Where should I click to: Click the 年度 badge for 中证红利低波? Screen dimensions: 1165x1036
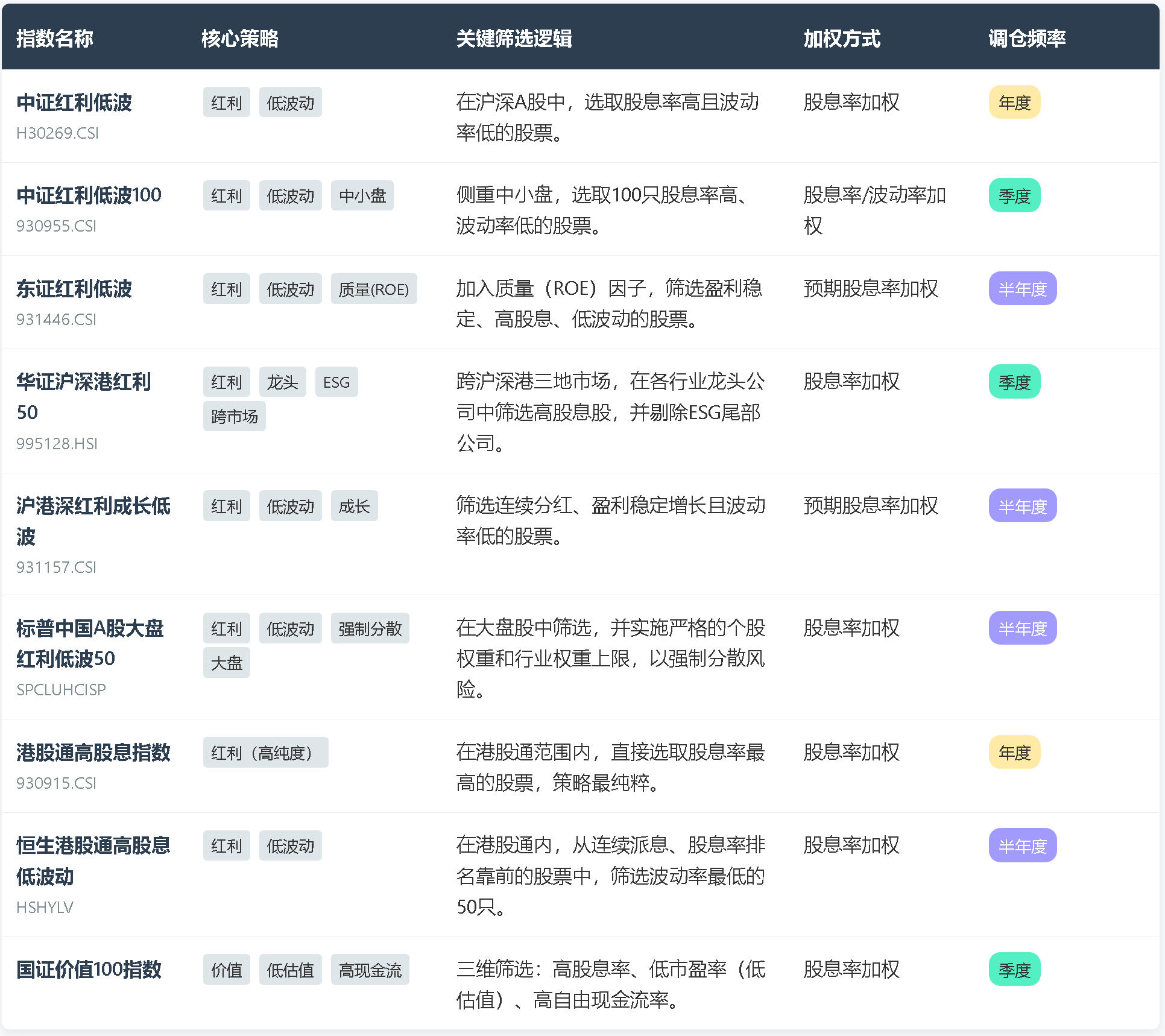(x=1014, y=103)
